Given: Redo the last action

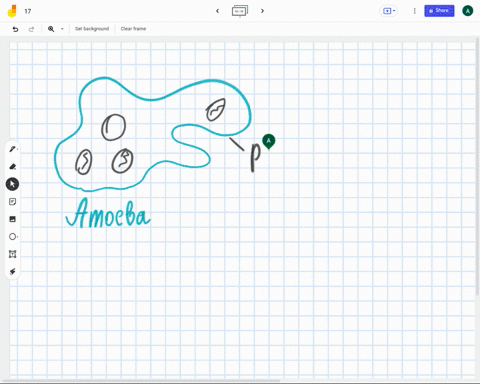Looking at the screenshot, I should 31,29.
